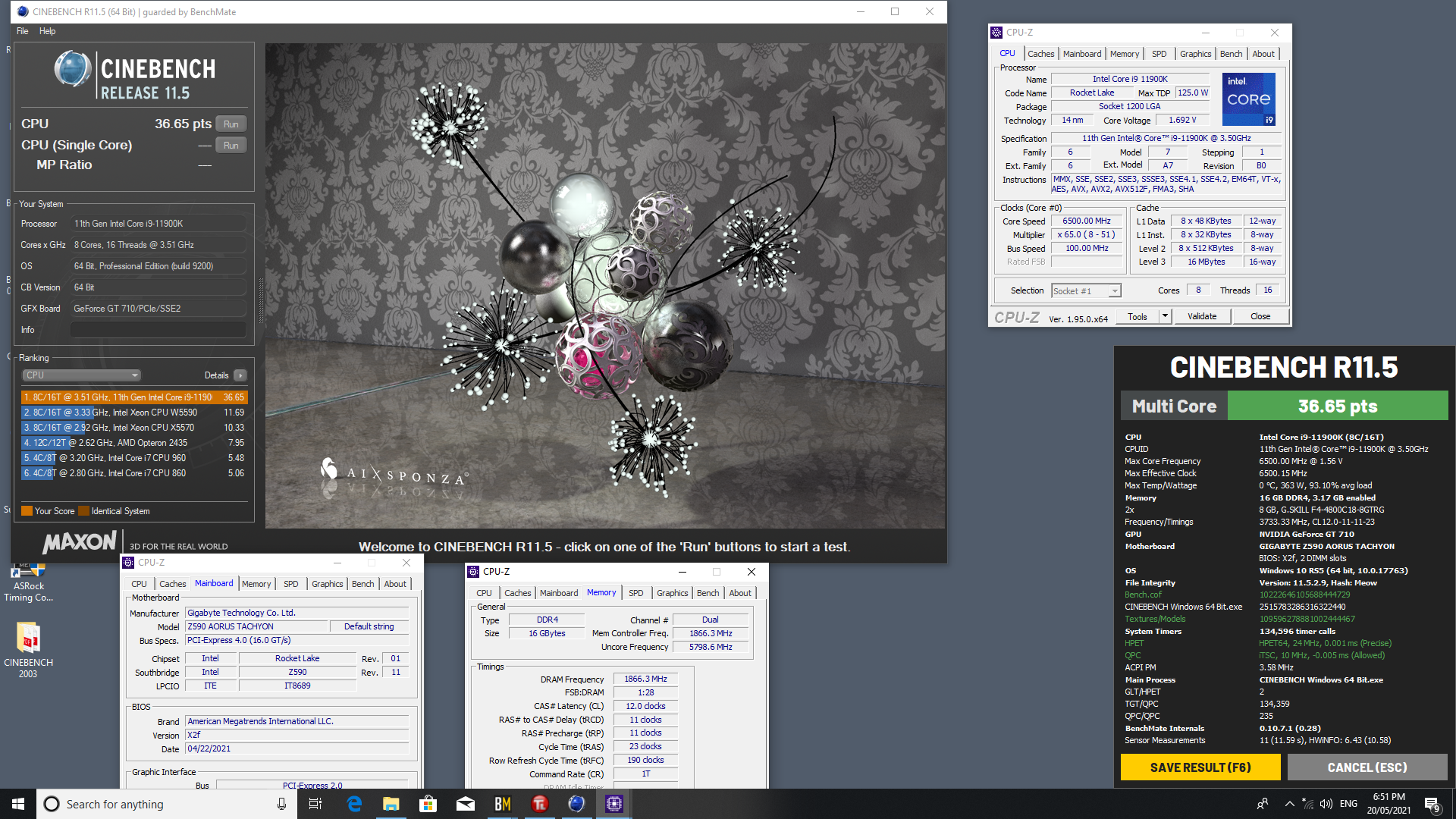Select ranking row AMD Opteron 2435

click(133, 443)
